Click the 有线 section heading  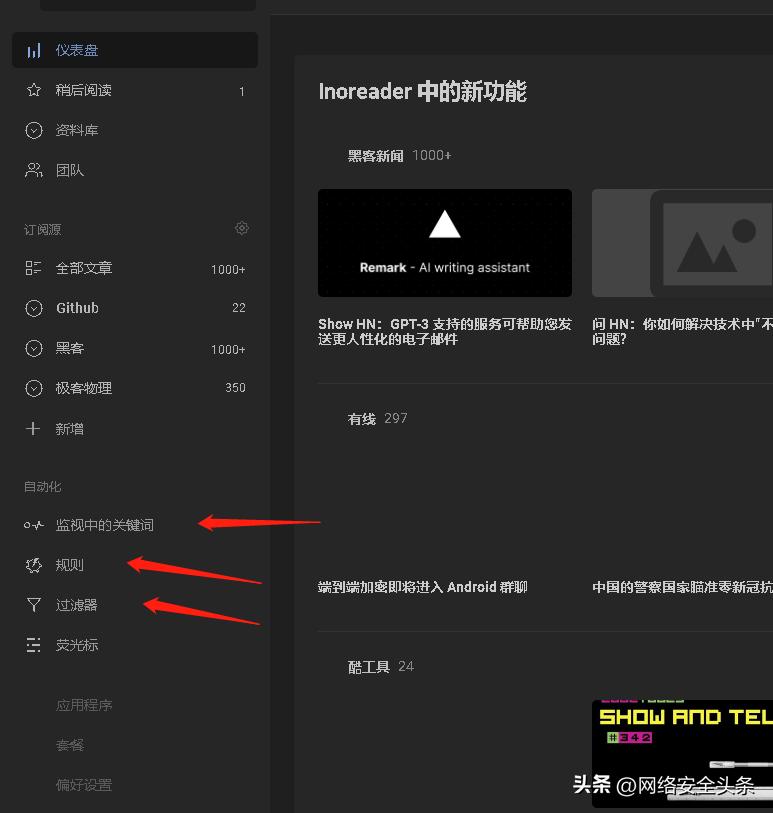[361, 418]
